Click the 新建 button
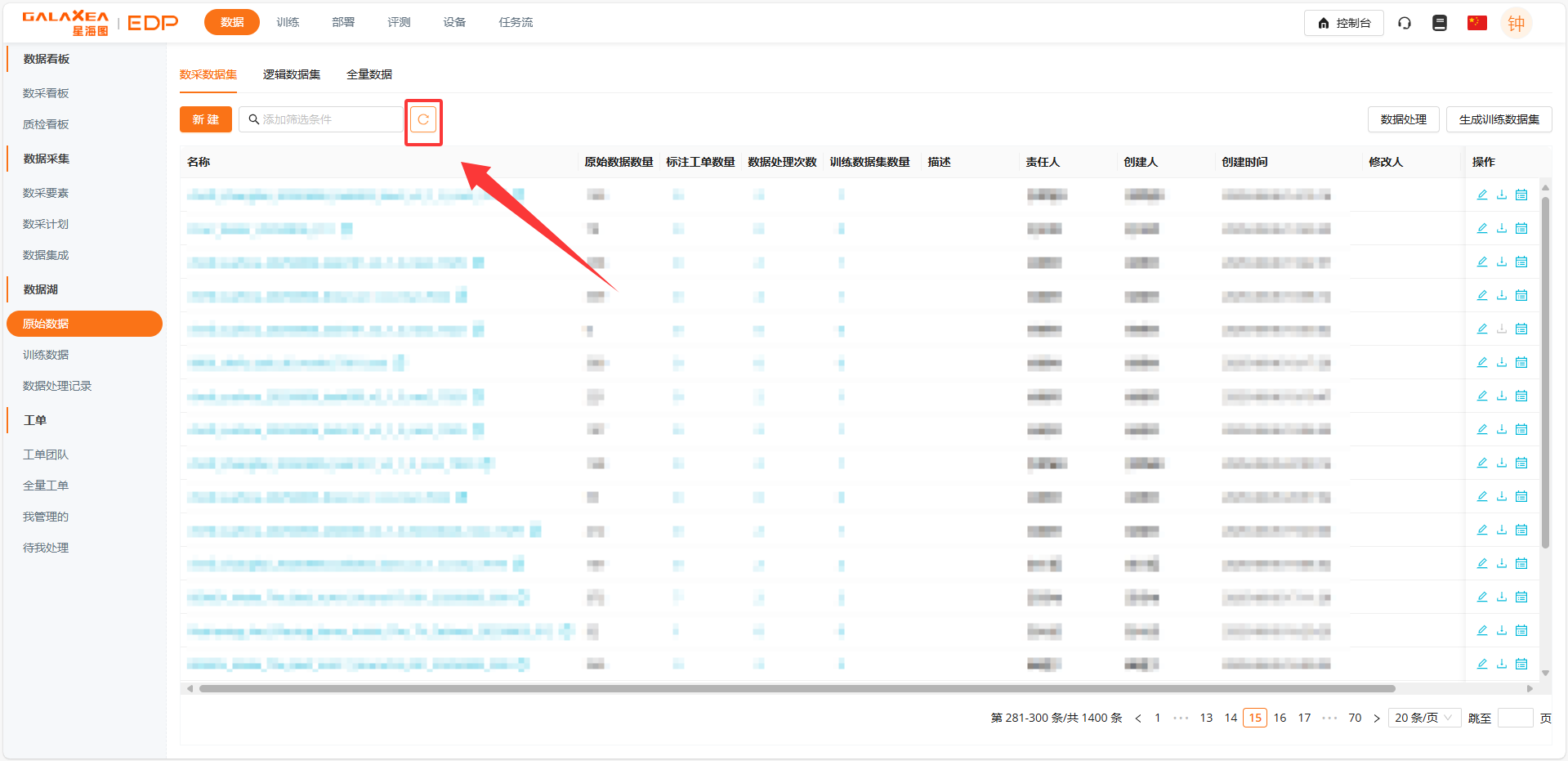The width and height of the screenshot is (1568, 761). click(x=205, y=119)
